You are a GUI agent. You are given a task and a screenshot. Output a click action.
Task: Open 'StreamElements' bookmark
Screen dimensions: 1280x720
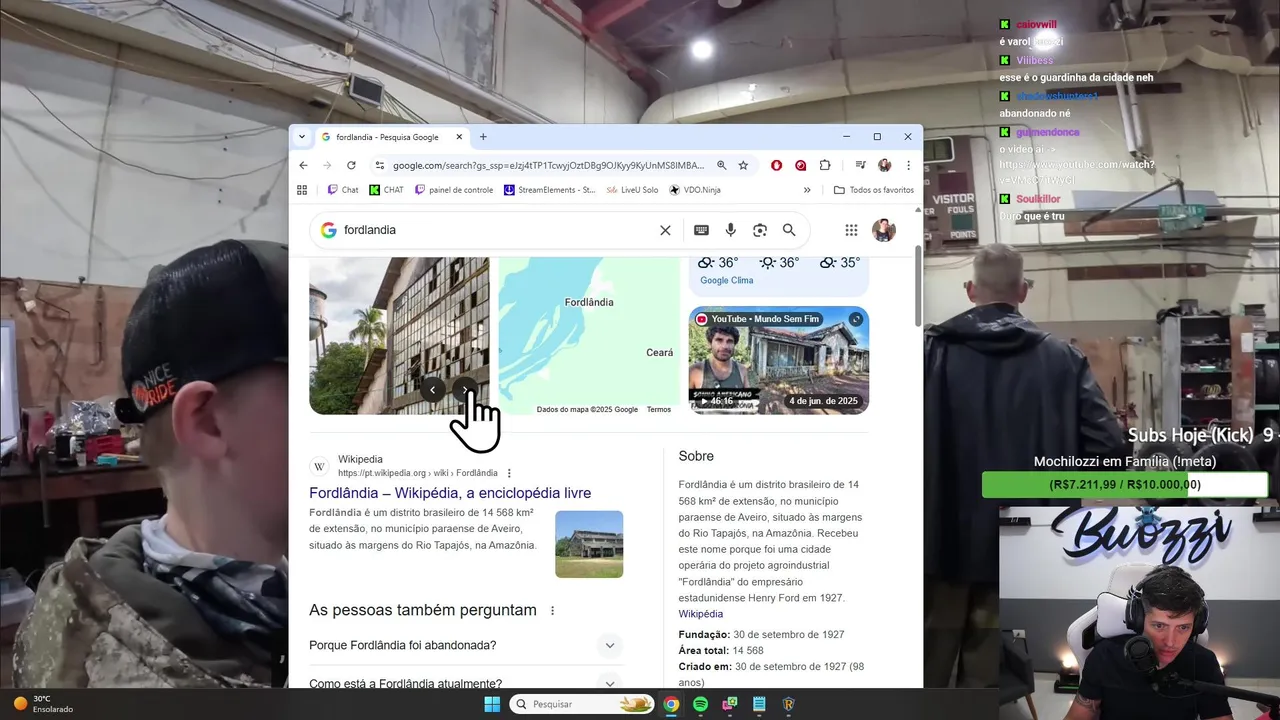550,190
